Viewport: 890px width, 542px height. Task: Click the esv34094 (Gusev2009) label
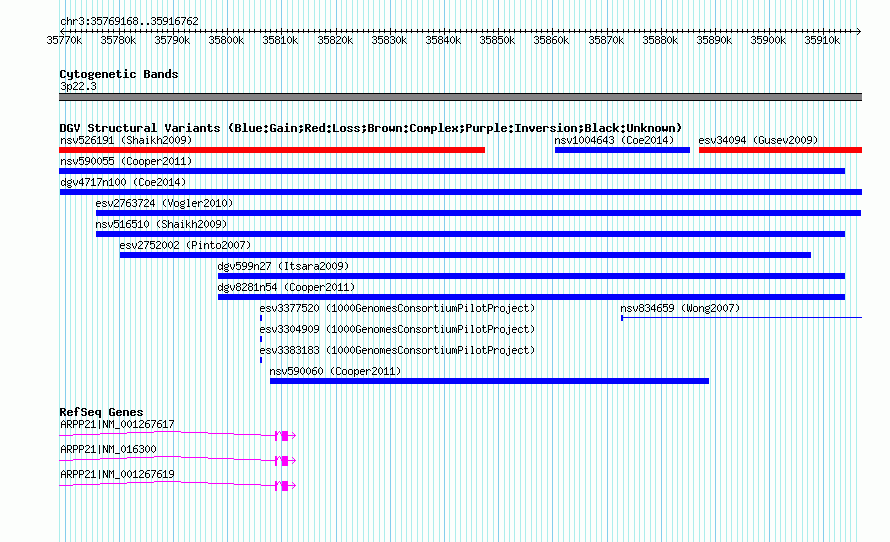[758, 140]
